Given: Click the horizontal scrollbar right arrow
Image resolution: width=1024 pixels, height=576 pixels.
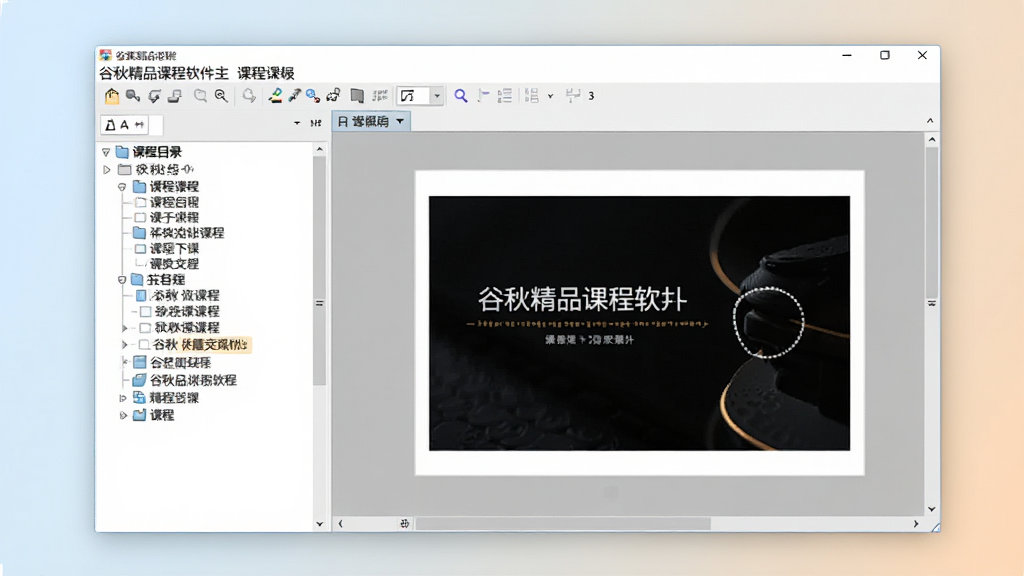Looking at the screenshot, I should pos(916,524).
